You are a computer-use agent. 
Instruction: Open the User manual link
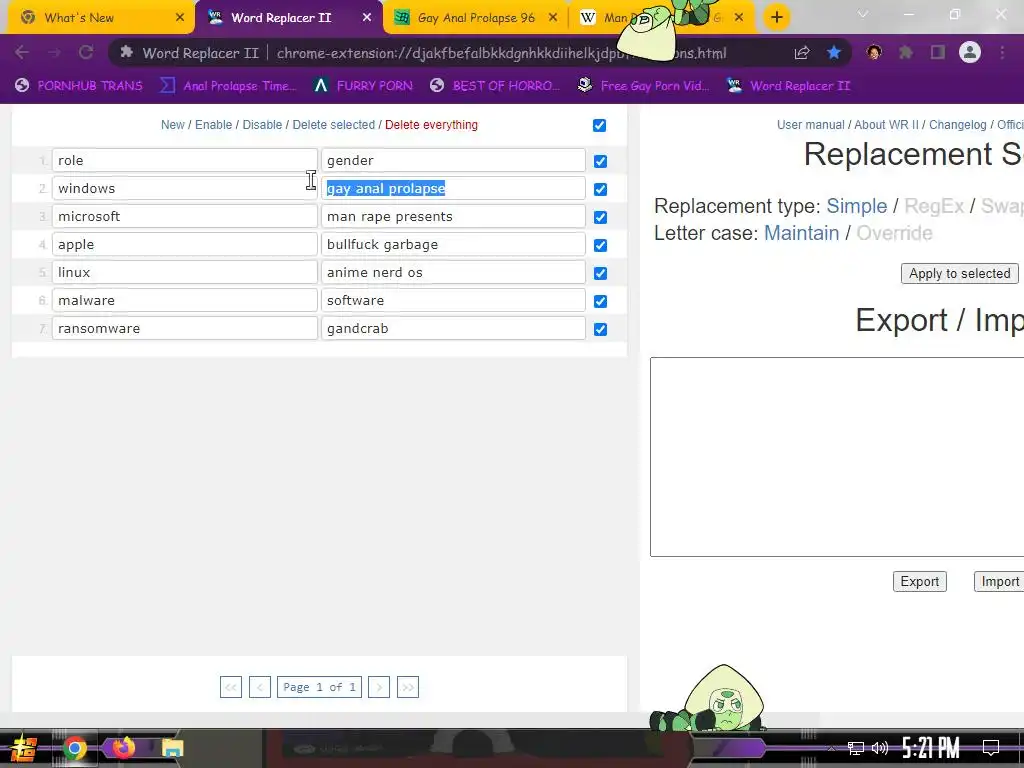tap(810, 125)
